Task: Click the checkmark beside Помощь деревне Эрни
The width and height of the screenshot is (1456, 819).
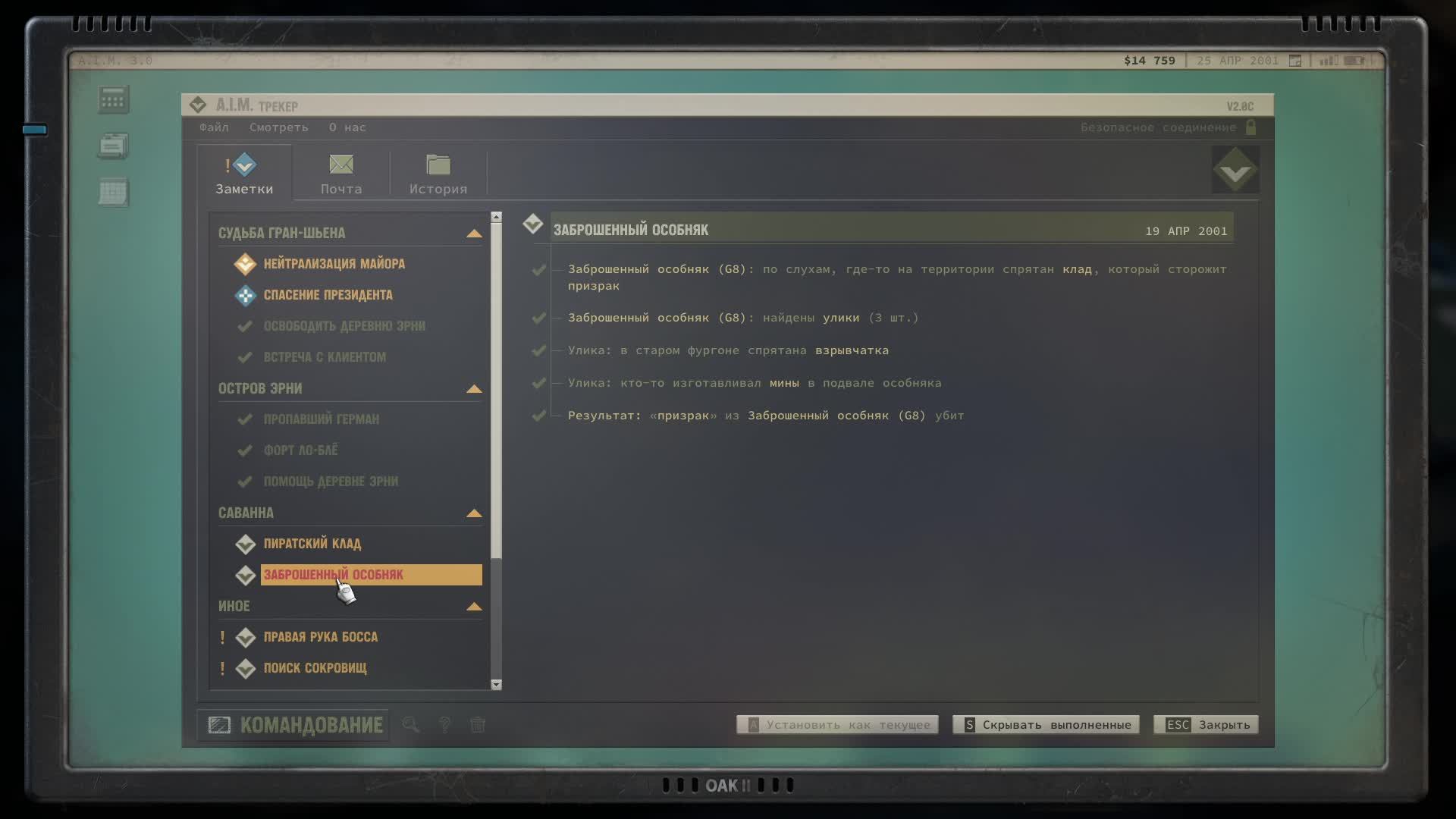Action: pos(244,482)
